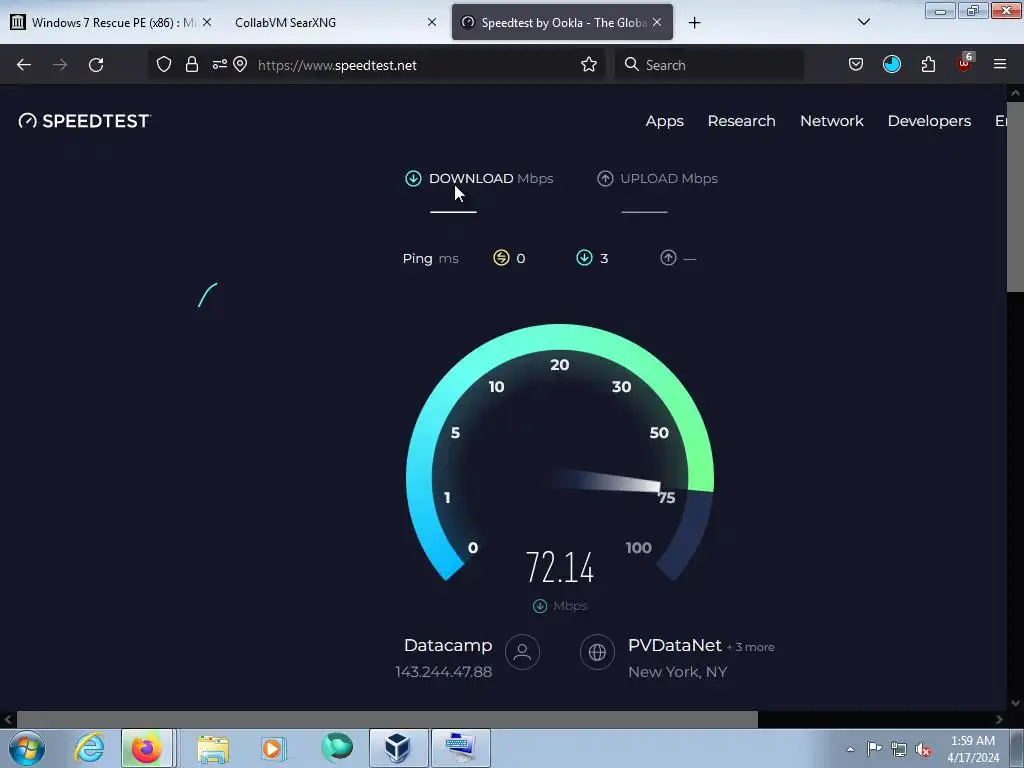Show hidden system tray icons arrow
The height and width of the screenshot is (768, 1024).
pos(850,749)
